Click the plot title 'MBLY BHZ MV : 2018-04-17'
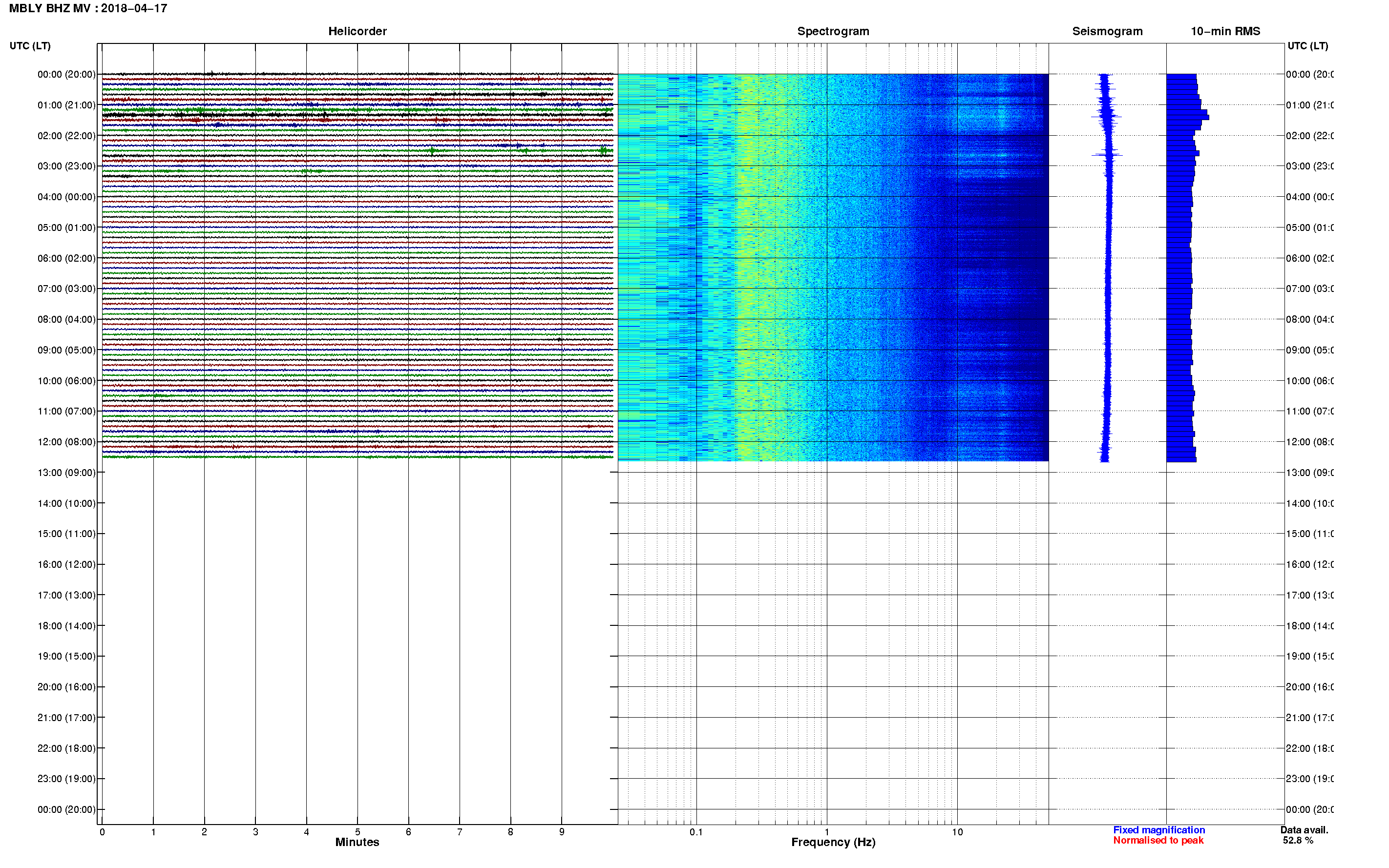The image size is (1389, 868). tap(88, 8)
